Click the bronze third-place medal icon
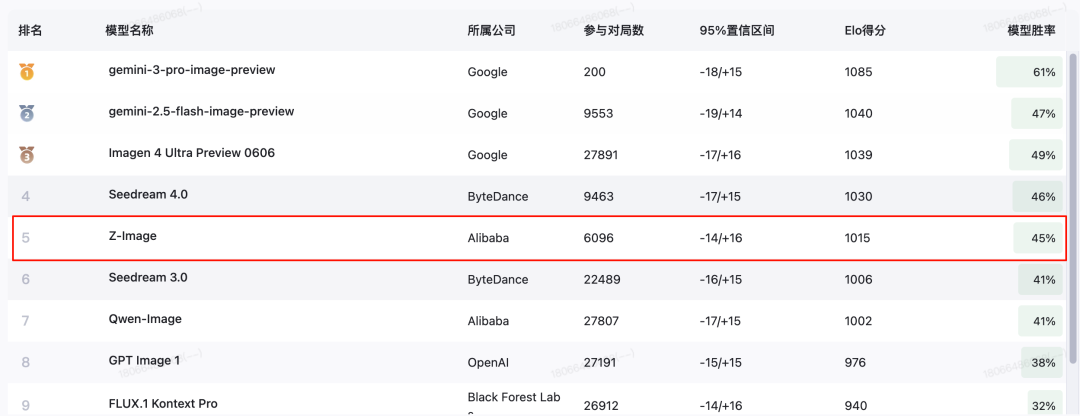1080x416 pixels. pos(26,155)
